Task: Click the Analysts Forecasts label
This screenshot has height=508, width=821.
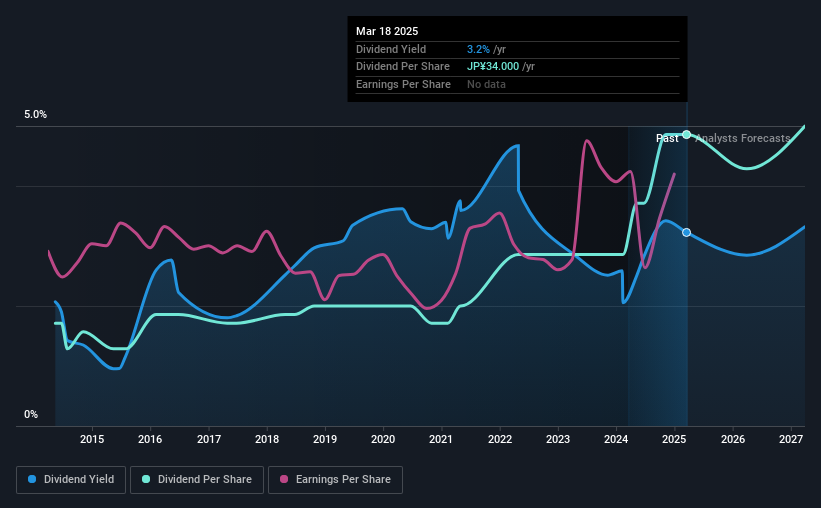Action: tap(742, 138)
